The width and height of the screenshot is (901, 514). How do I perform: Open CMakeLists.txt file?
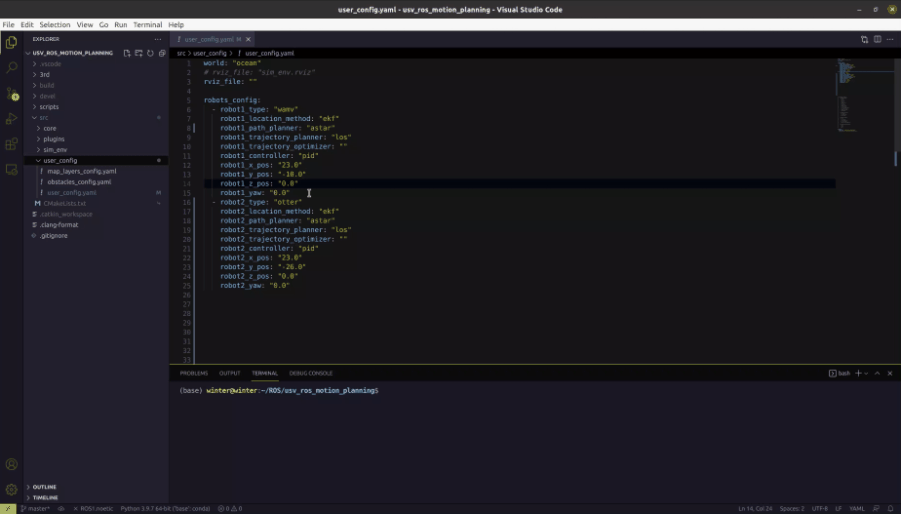click(64, 203)
